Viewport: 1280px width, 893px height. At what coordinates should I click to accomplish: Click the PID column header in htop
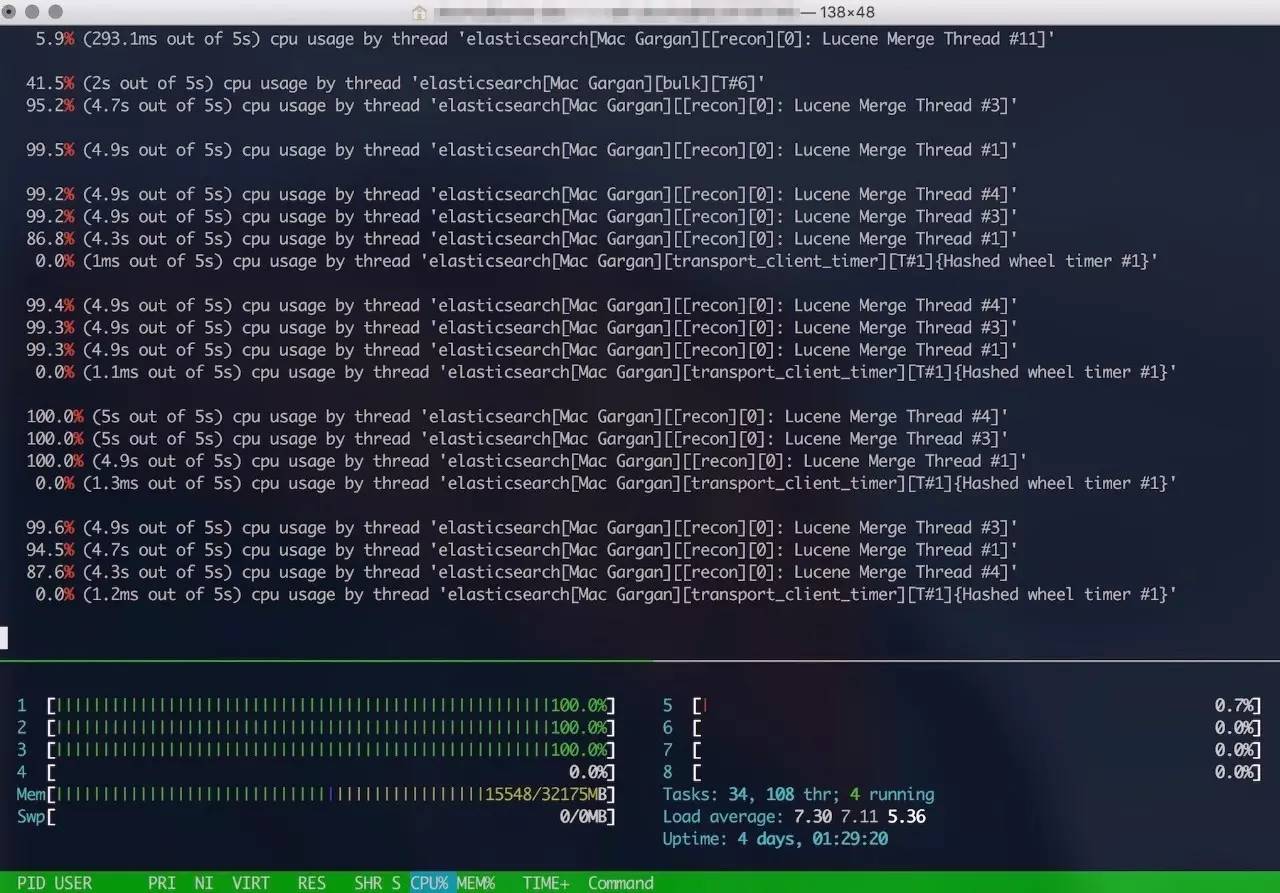pos(31,883)
